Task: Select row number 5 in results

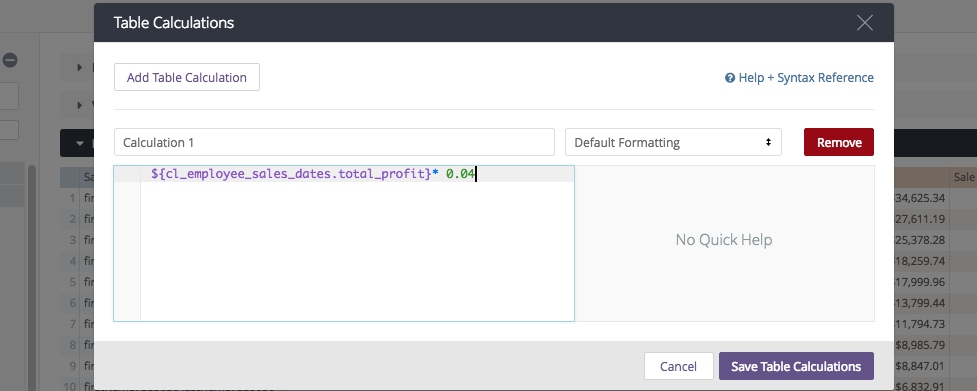Action: click(x=73, y=281)
